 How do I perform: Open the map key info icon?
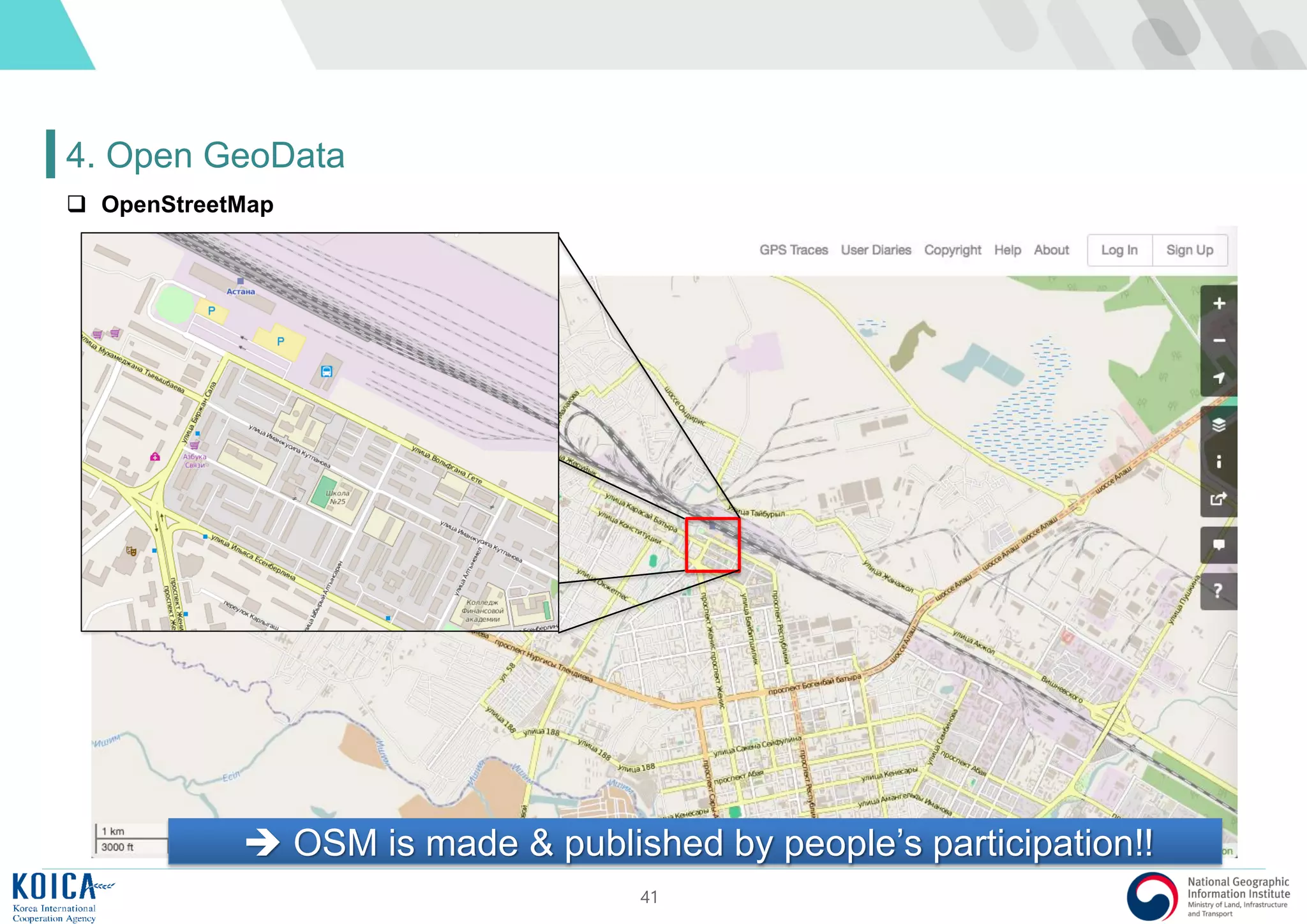tap(1219, 461)
